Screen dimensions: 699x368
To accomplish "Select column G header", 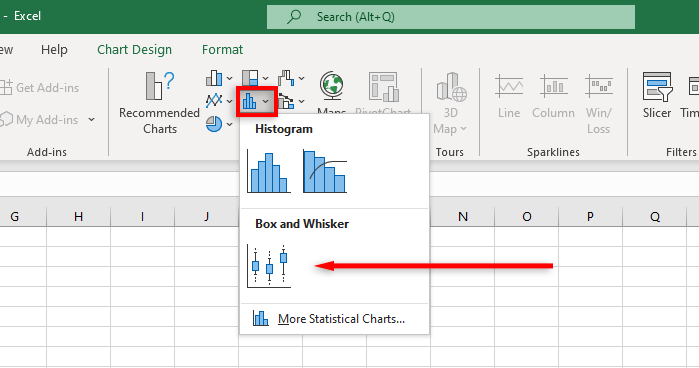I will [x=15, y=217].
